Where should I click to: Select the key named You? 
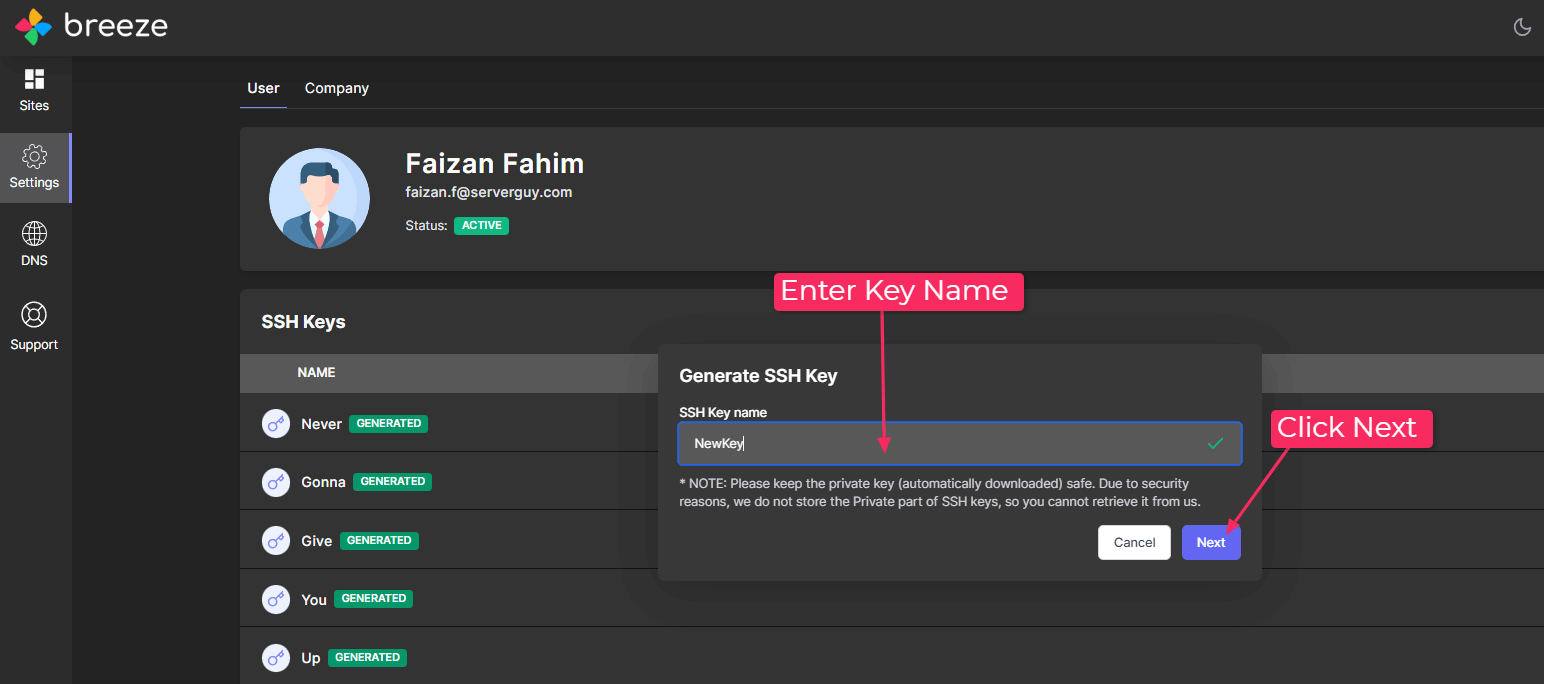pyautogui.click(x=314, y=600)
